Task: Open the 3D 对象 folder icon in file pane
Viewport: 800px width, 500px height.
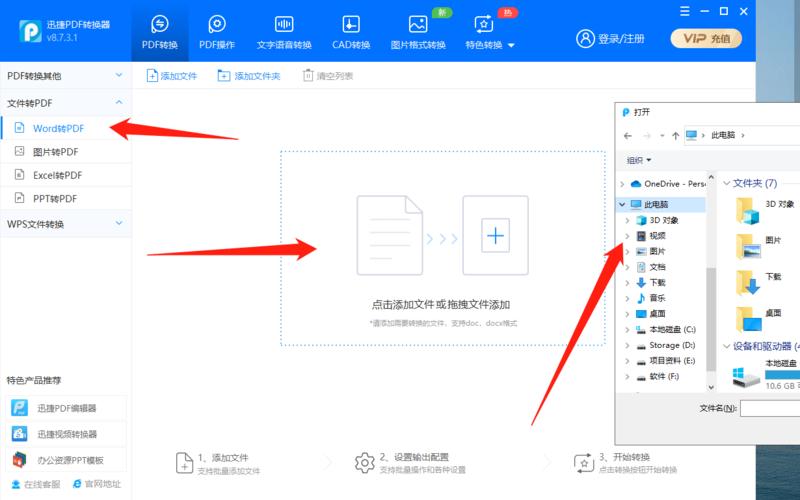Action: coord(747,210)
